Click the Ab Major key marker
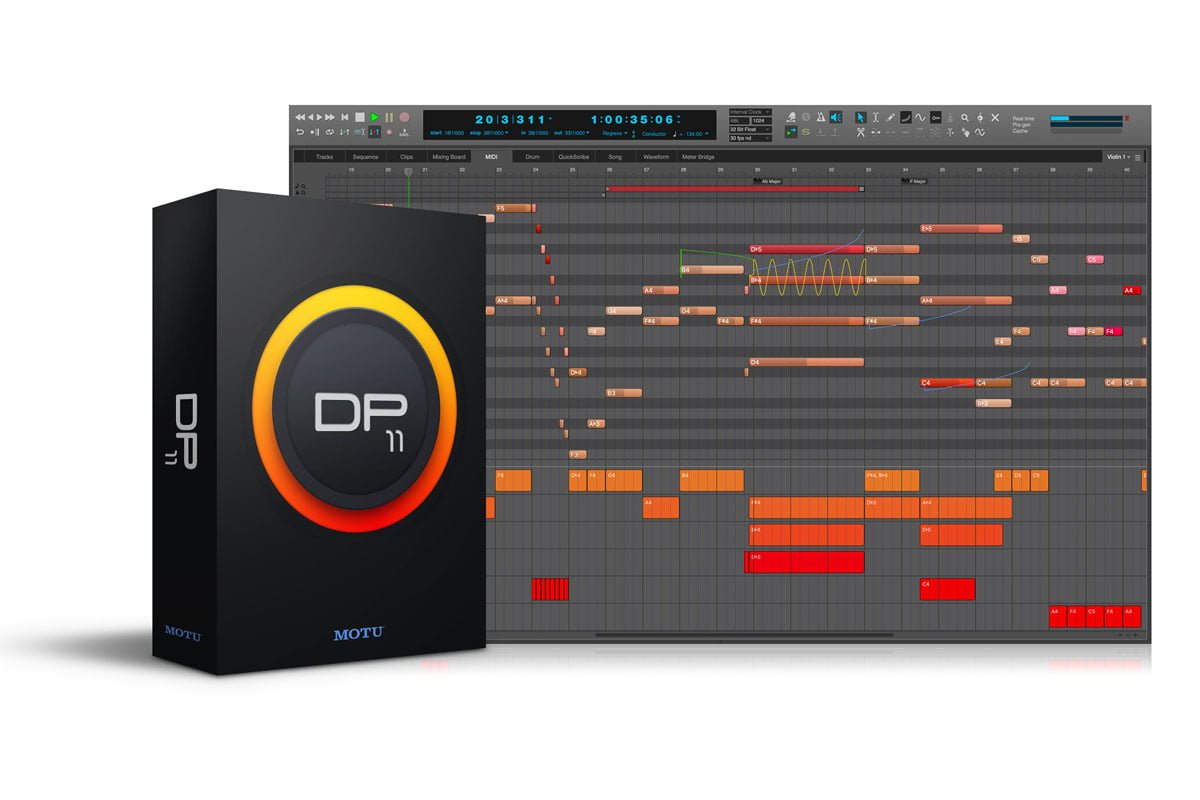The image size is (1200, 800). coord(769,181)
